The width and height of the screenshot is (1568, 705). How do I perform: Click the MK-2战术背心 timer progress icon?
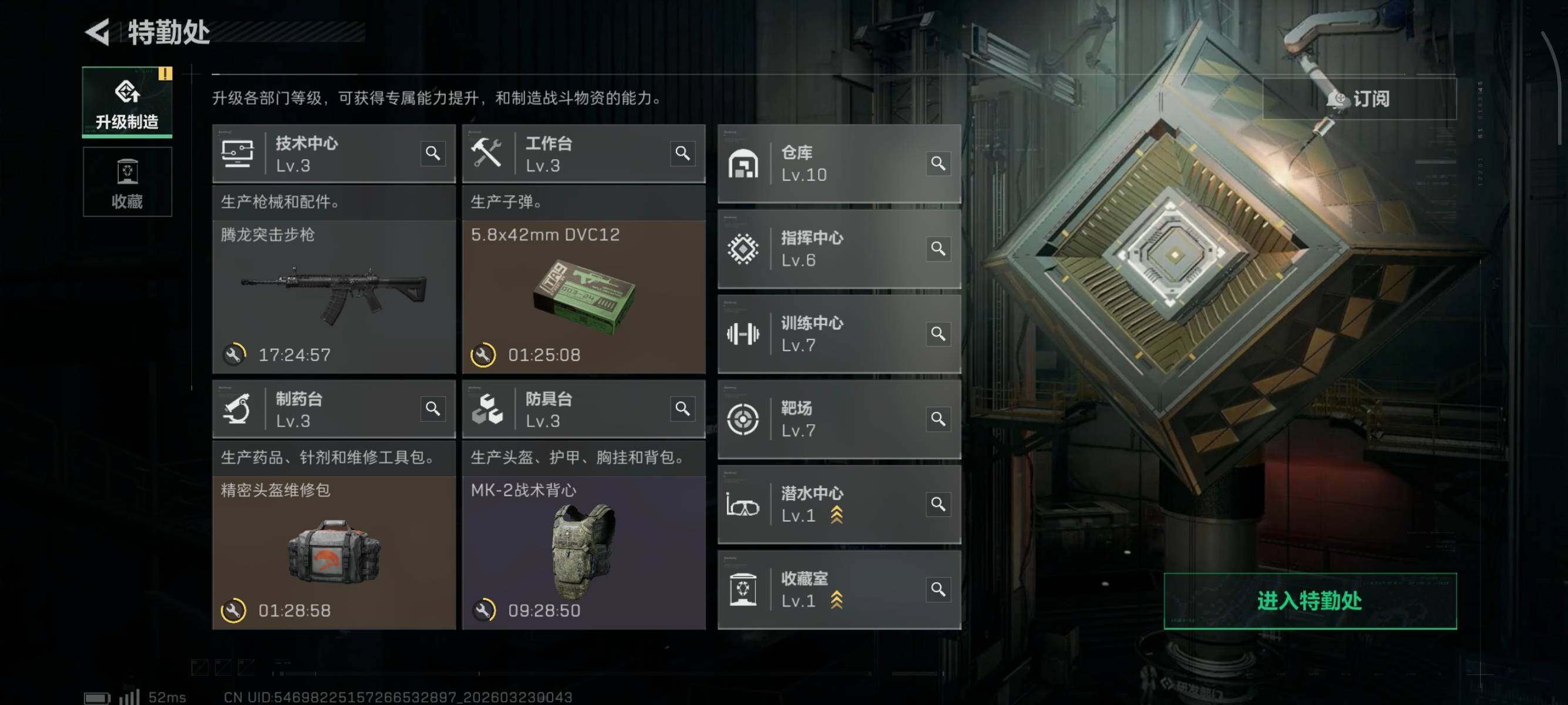pyautogui.click(x=483, y=610)
